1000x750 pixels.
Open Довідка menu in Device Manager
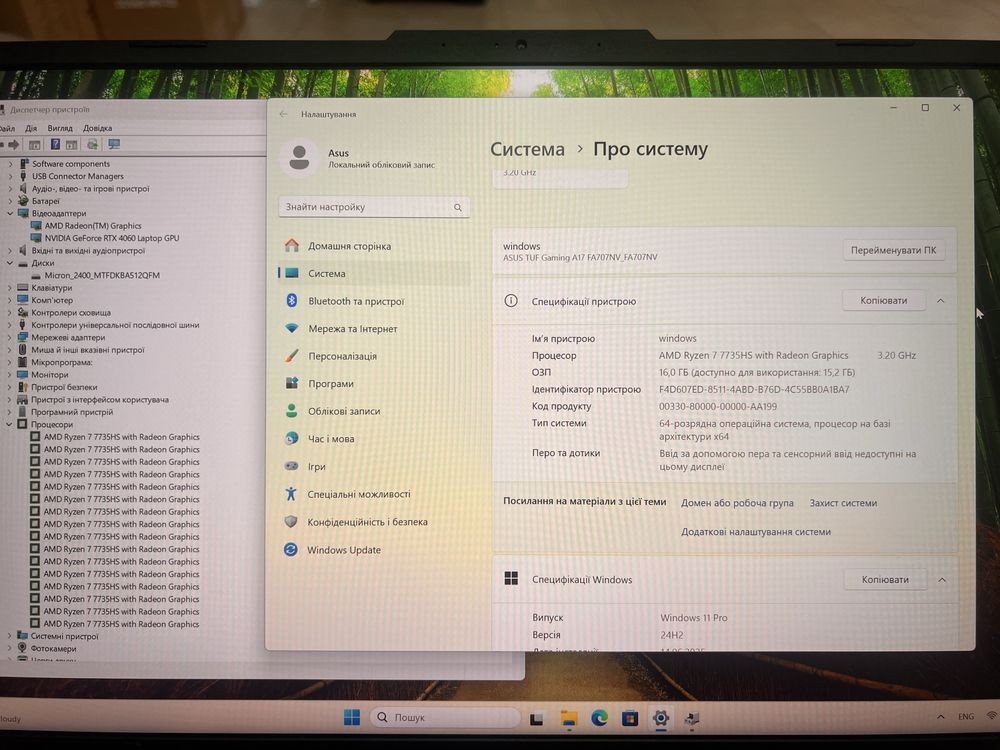click(97, 128)
